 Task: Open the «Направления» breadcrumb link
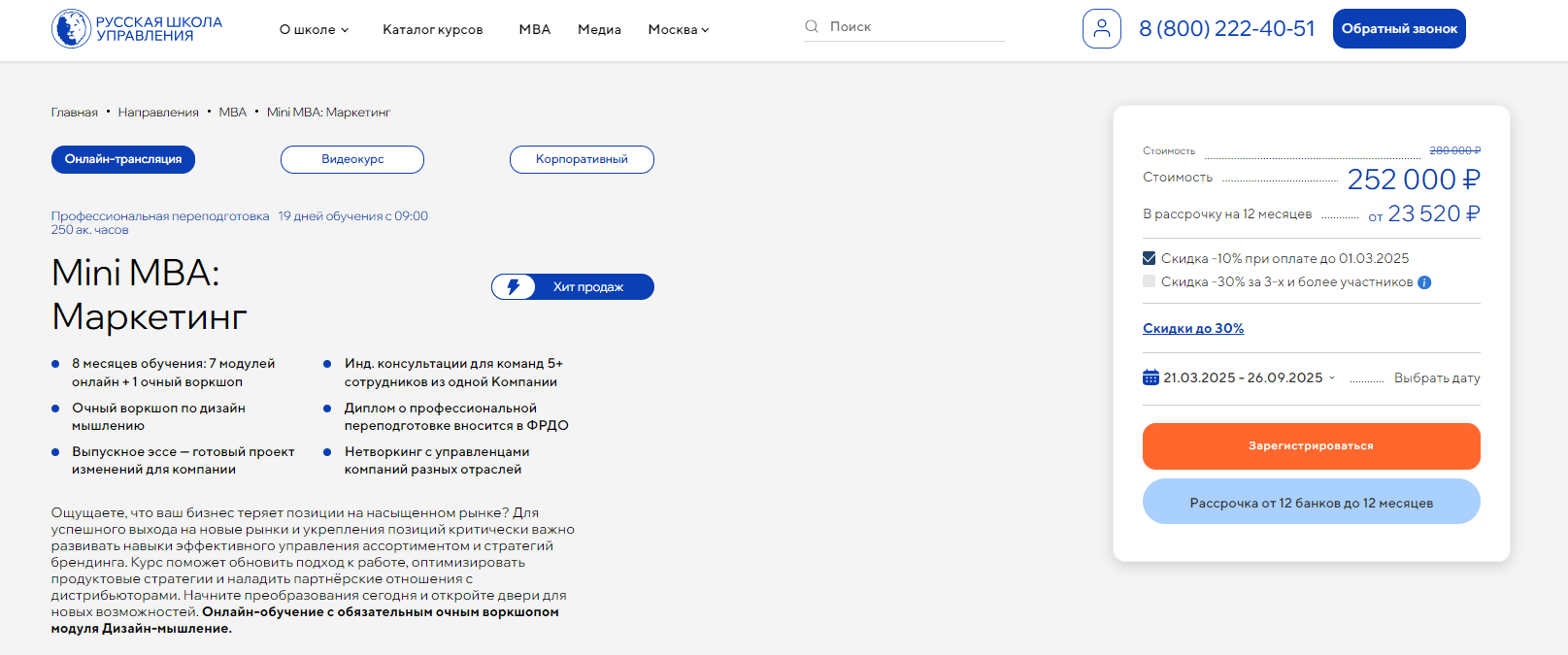coord(158,113)
